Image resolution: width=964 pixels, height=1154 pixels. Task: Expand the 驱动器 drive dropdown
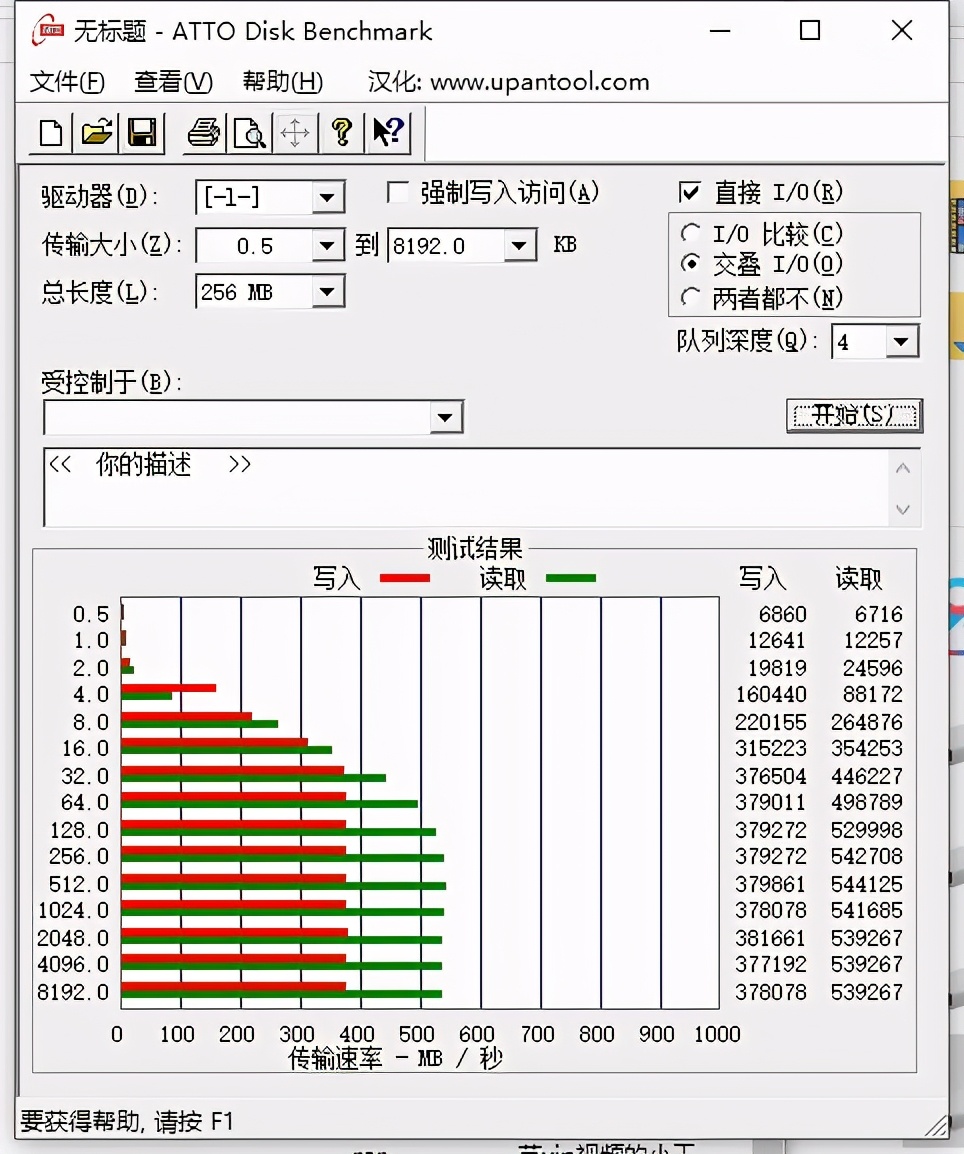pyautogui.click(x=327, y=197)
